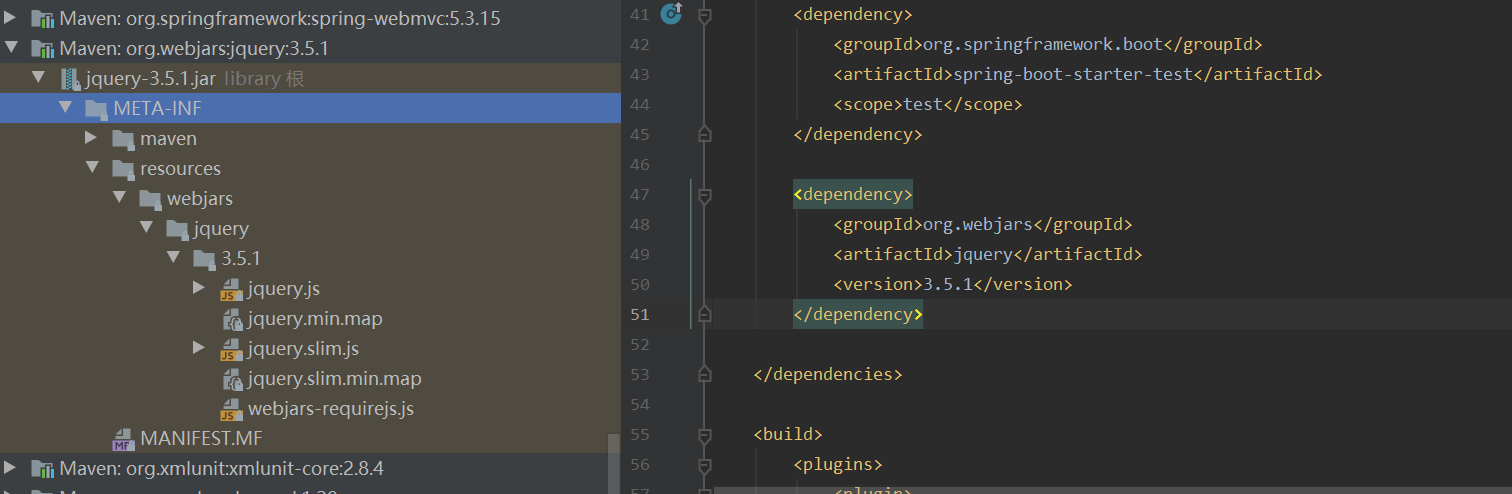Click the fold end marker at line 53
This screenshot has width=1512, height=494.
[704, 373]
